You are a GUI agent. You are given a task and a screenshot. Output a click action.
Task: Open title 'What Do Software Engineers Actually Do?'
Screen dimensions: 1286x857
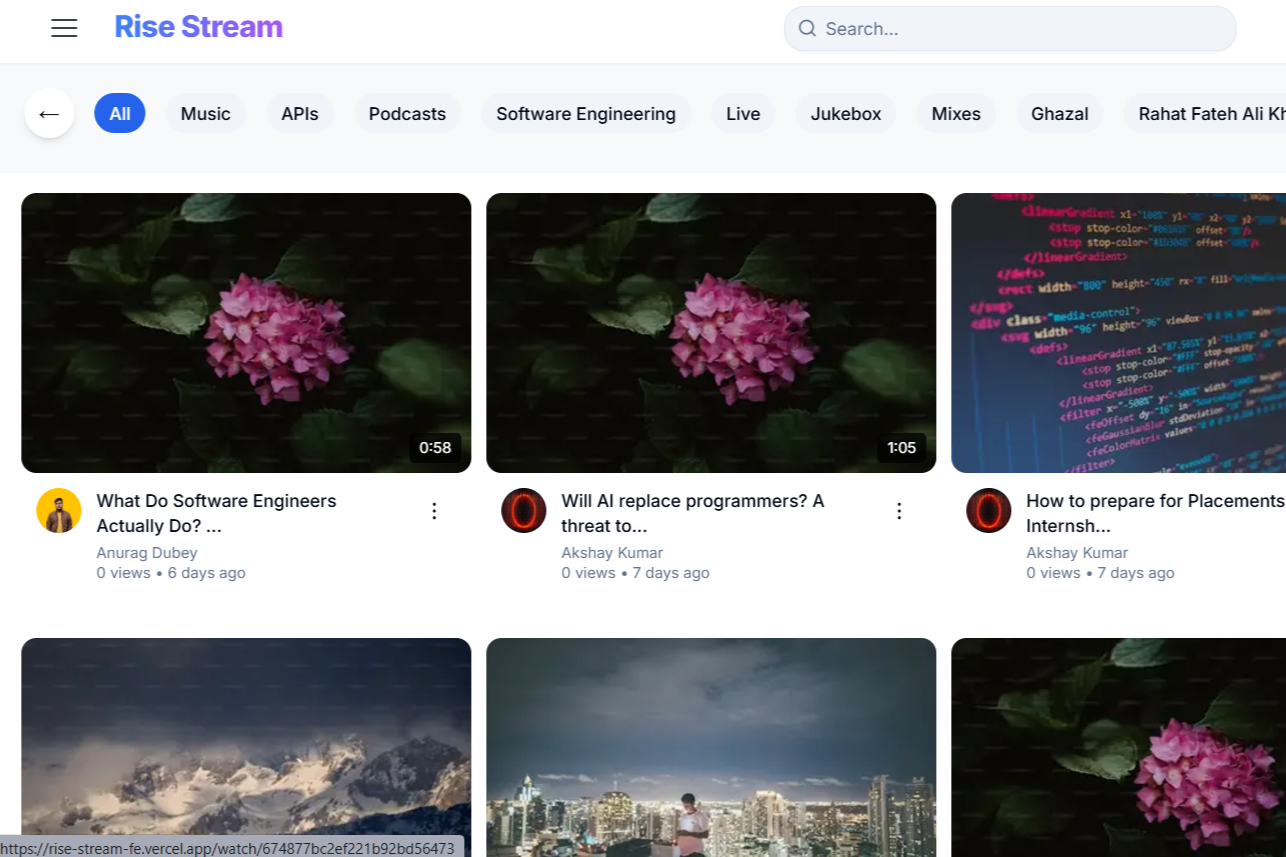click(216, 513)
